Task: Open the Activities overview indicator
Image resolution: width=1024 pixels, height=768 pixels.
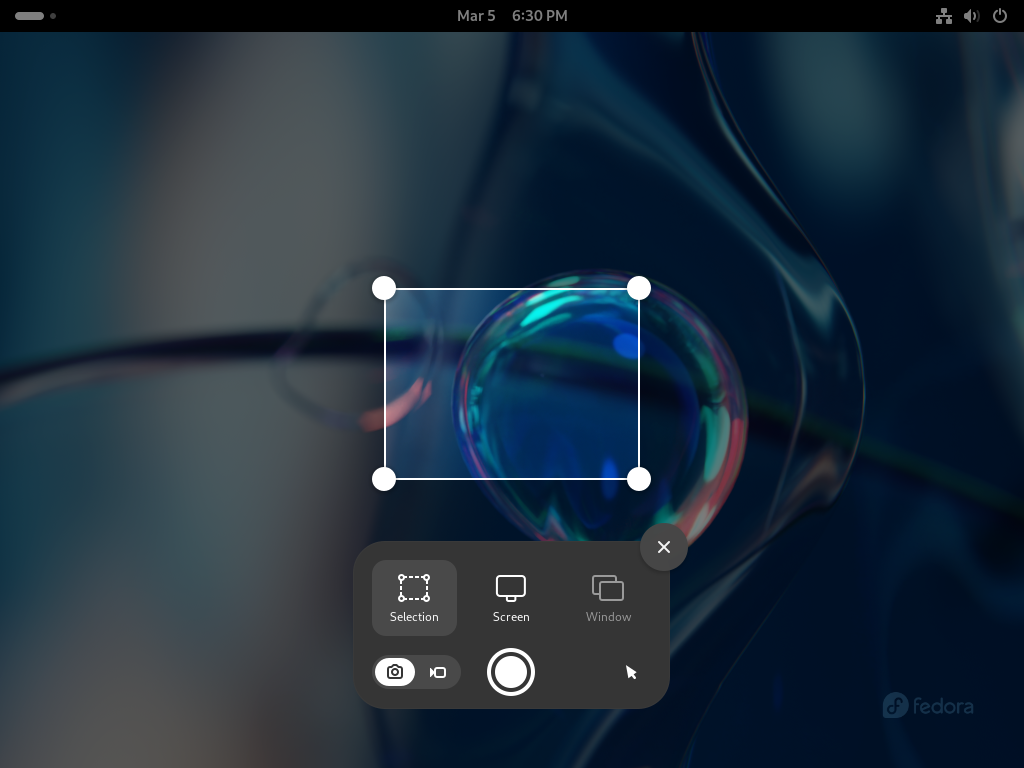Action: pos(35,16)
